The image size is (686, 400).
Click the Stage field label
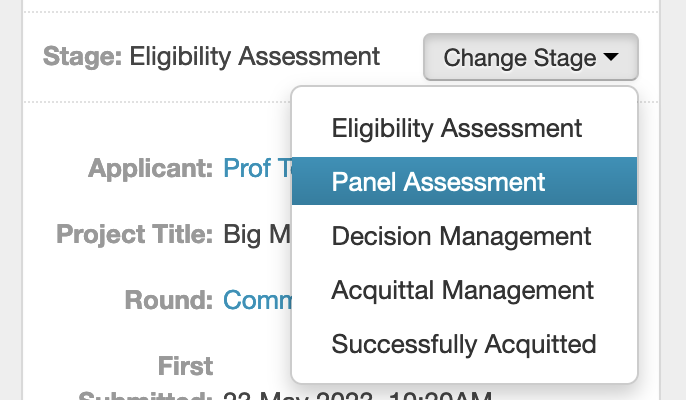(x=82, y=55)
